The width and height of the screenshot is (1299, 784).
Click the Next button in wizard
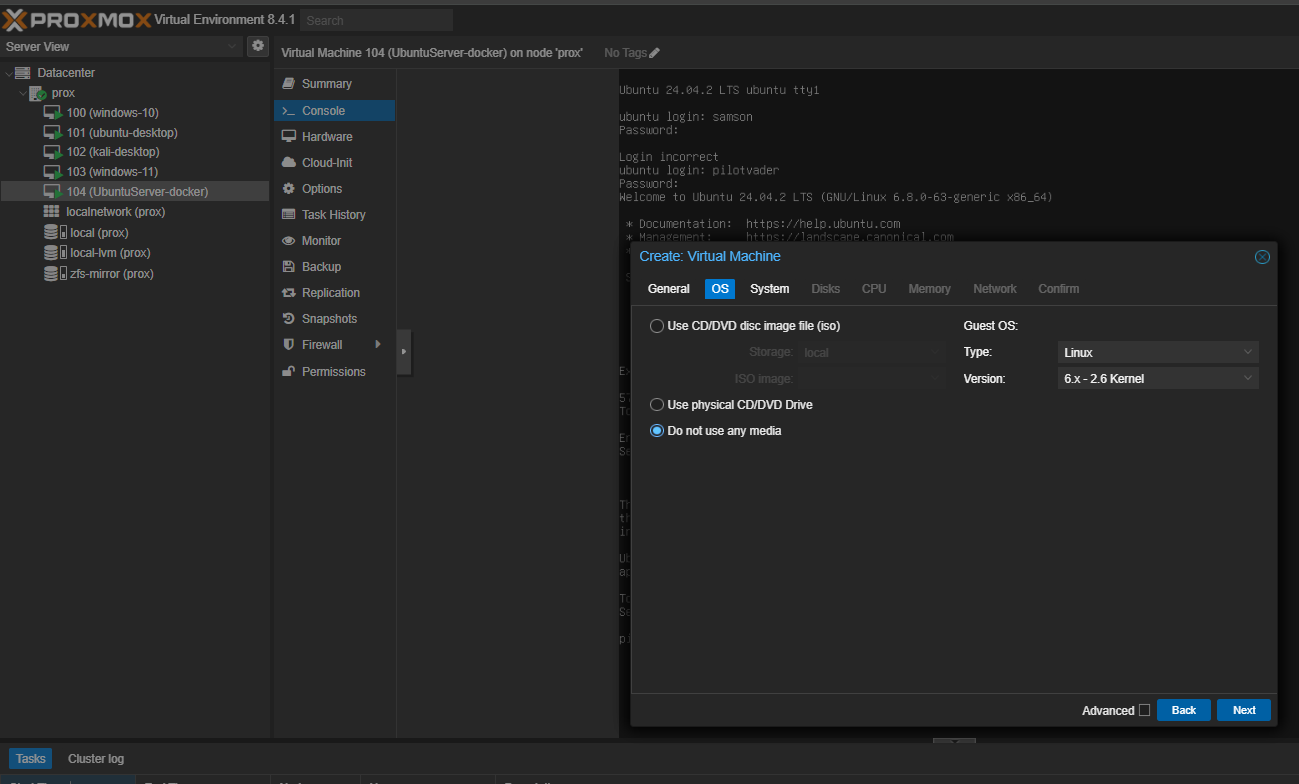(x=1243, y=710)
